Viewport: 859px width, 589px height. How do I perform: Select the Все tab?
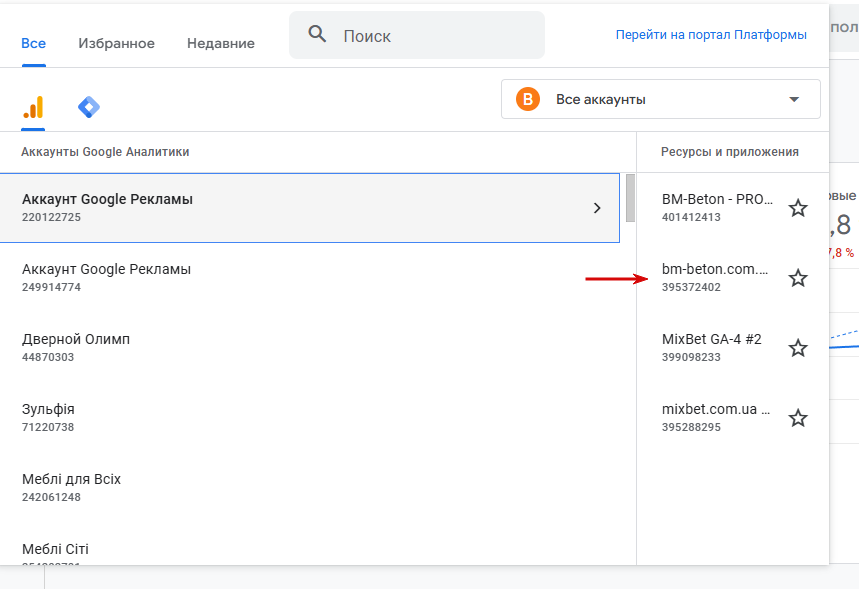[33, 43]
